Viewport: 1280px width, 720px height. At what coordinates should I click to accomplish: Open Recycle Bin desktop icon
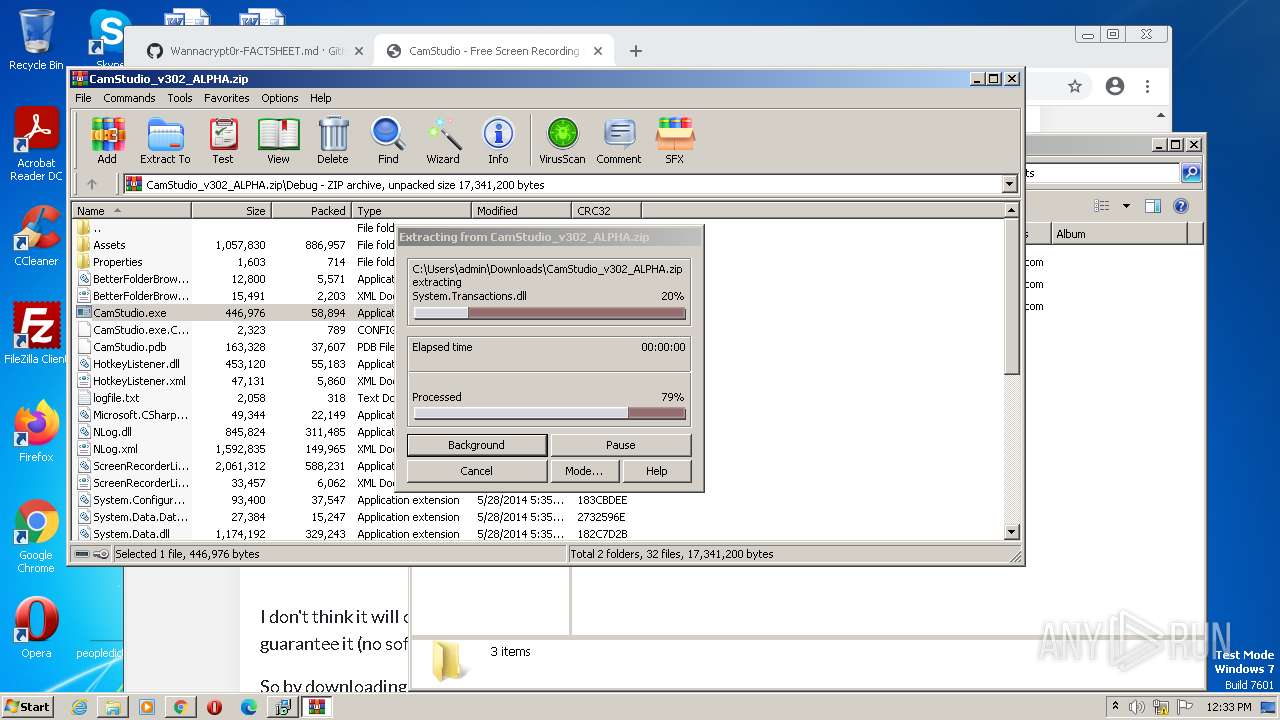point(36,40)
